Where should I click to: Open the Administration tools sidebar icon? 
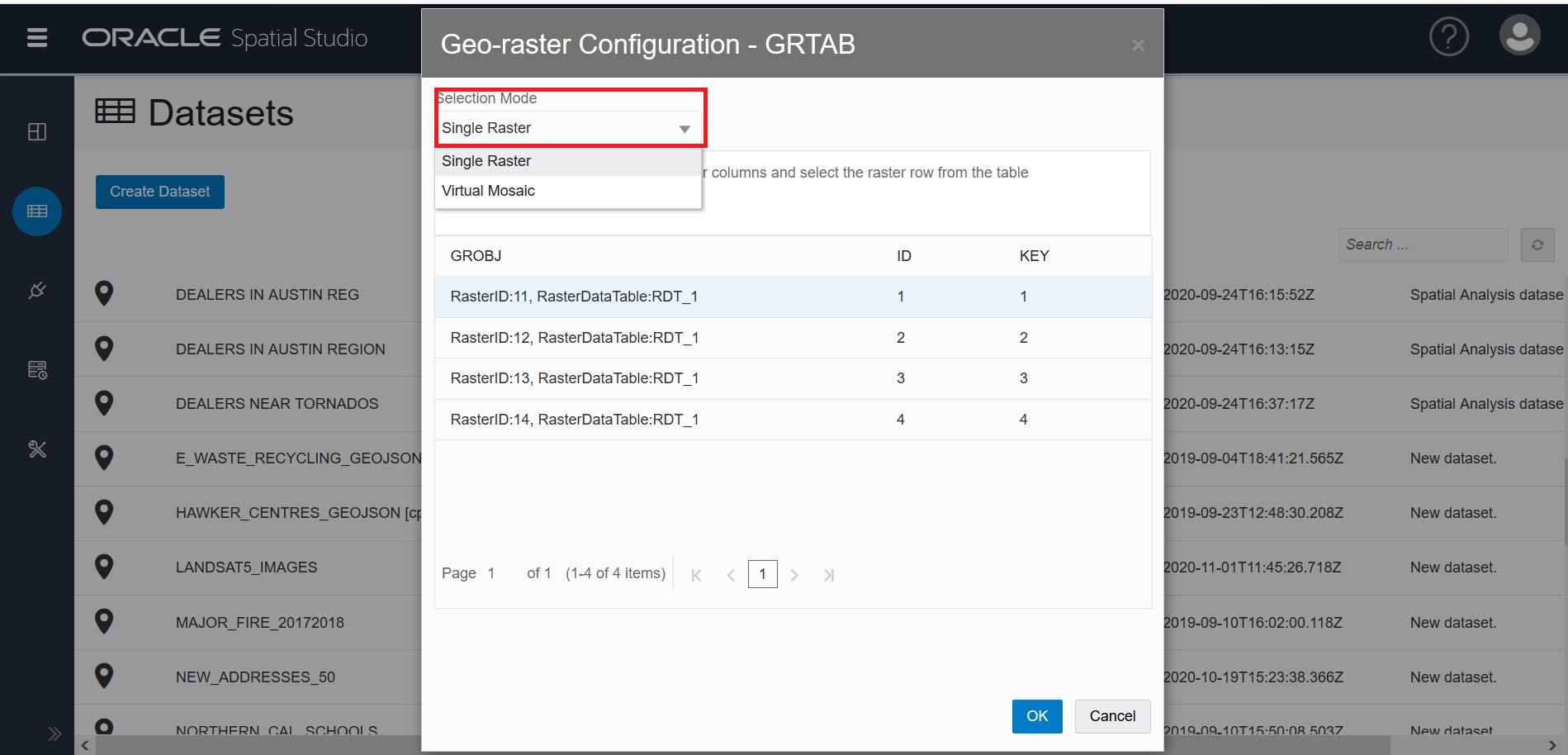[37, 449]
